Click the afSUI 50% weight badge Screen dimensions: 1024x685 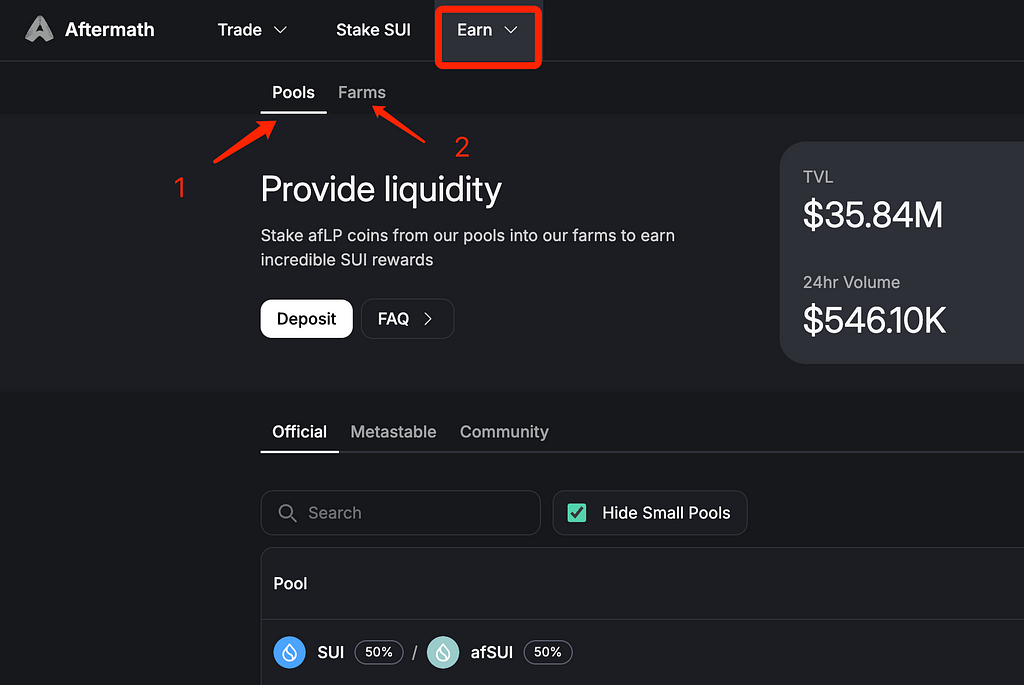pos(548,652)
